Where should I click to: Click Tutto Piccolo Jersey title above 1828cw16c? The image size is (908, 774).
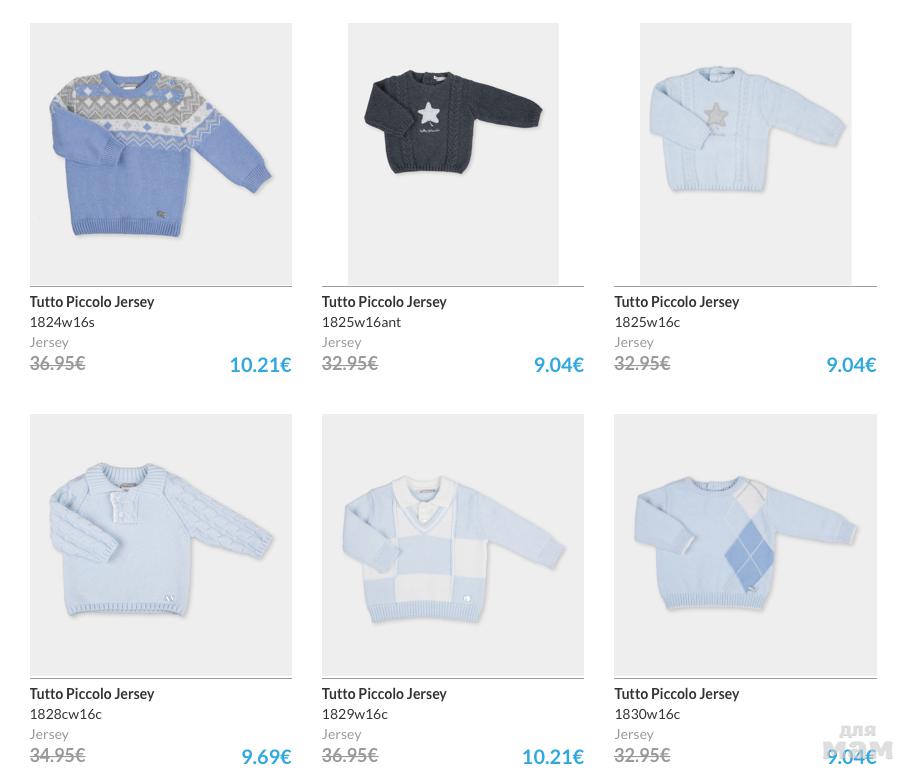pyautogui.click(x=92, y=693)
